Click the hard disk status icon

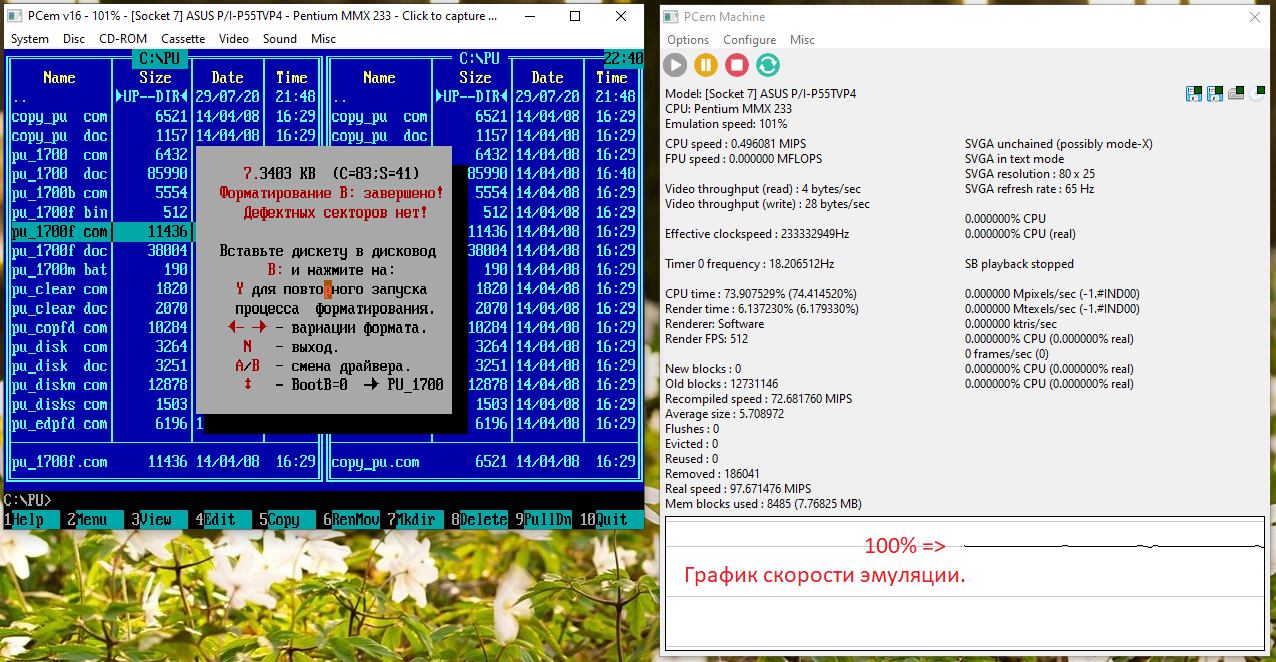point(1236,94)
